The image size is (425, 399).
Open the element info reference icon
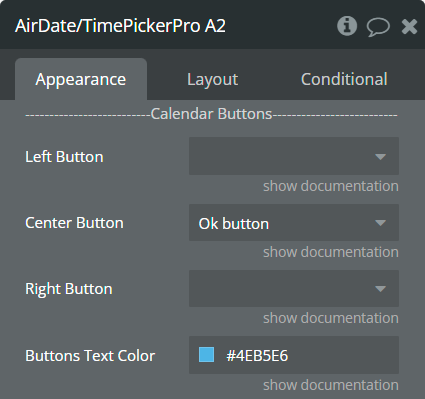[x=347, y=26]
